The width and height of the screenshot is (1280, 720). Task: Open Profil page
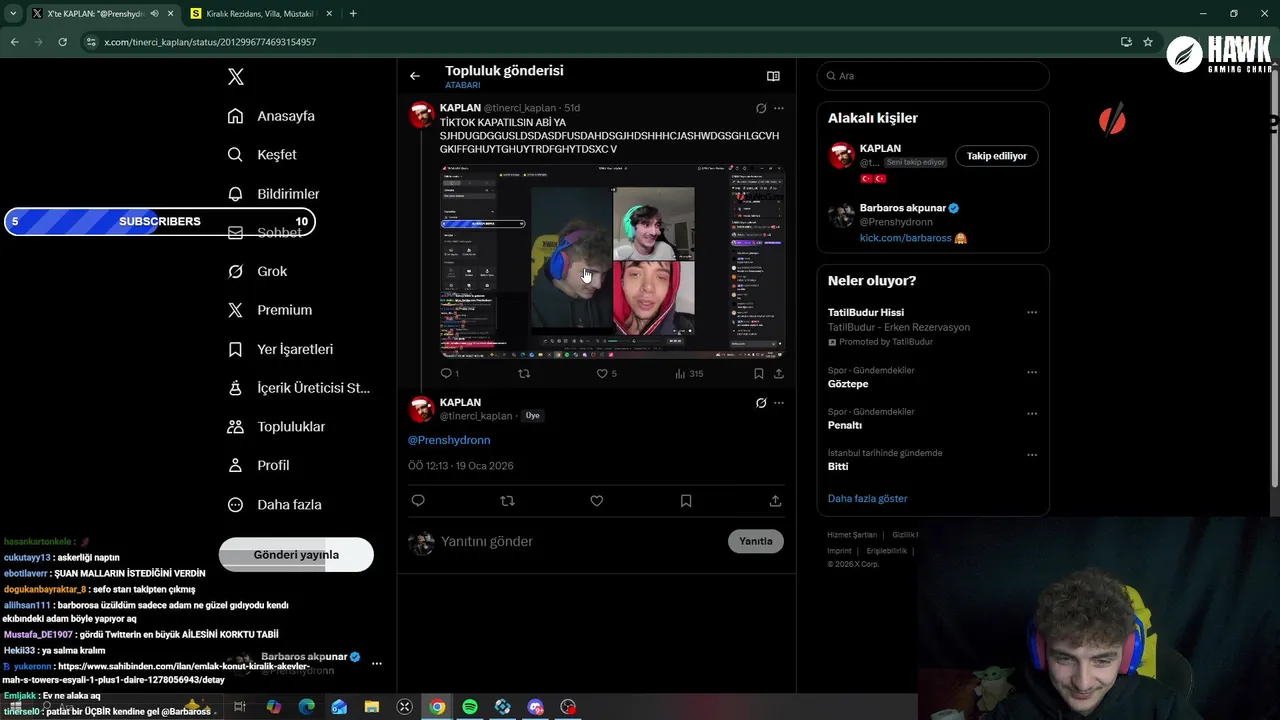click(258, 466)
